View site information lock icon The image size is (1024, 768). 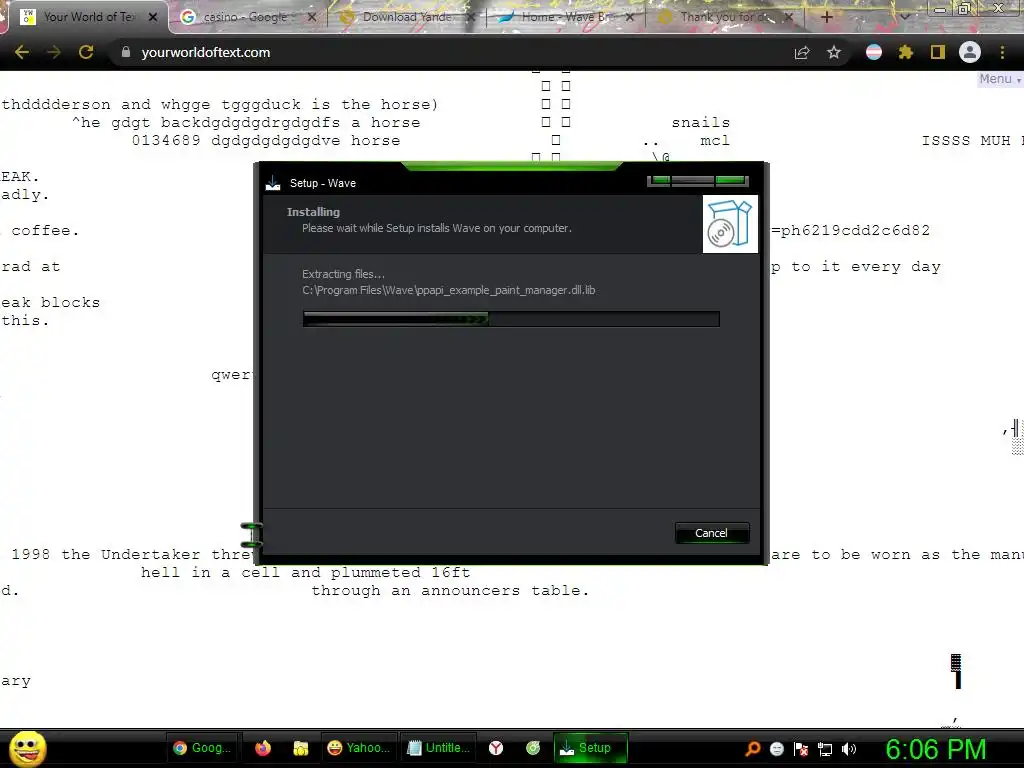point(126,52)
